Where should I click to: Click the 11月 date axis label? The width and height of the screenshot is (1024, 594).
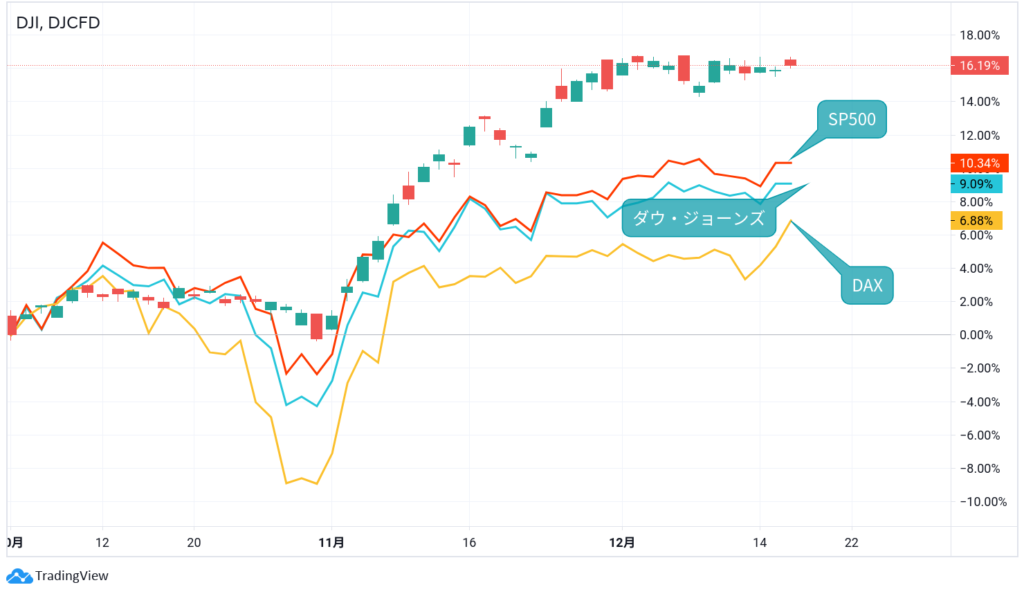point(332,541)
